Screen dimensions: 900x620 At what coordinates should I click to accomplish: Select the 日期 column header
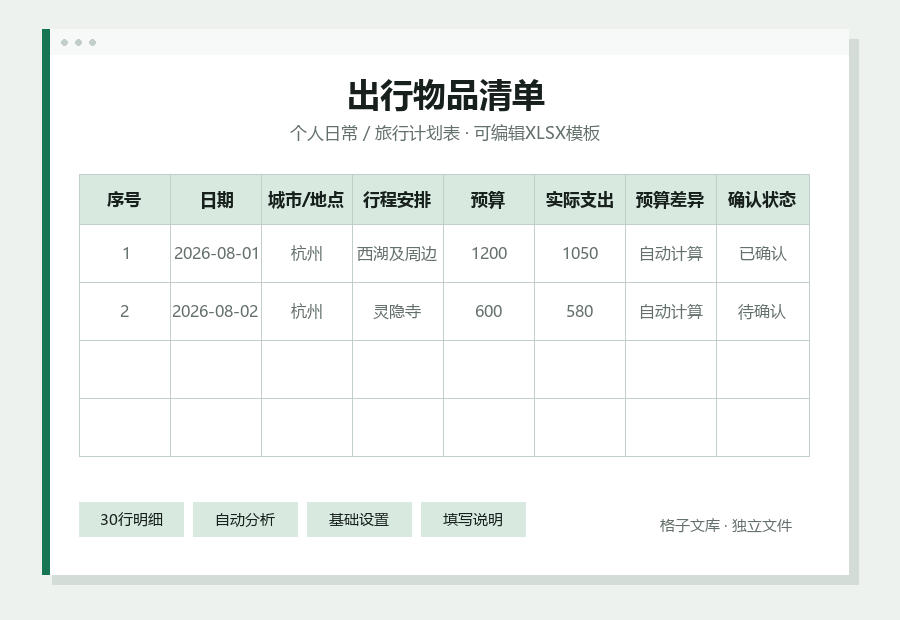click(216, 200)
